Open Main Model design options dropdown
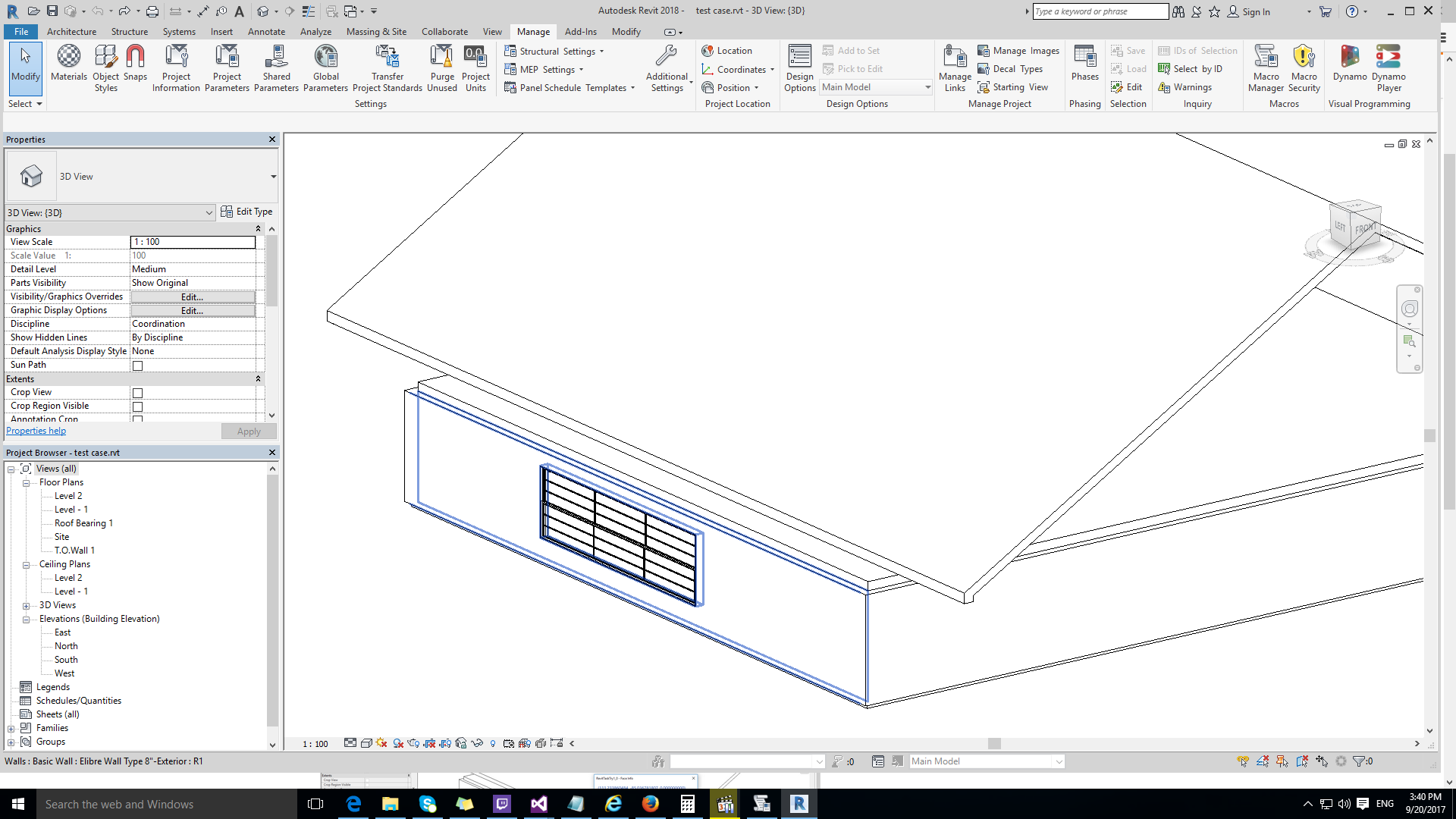 pyautogui.click(x=876, y=87)
